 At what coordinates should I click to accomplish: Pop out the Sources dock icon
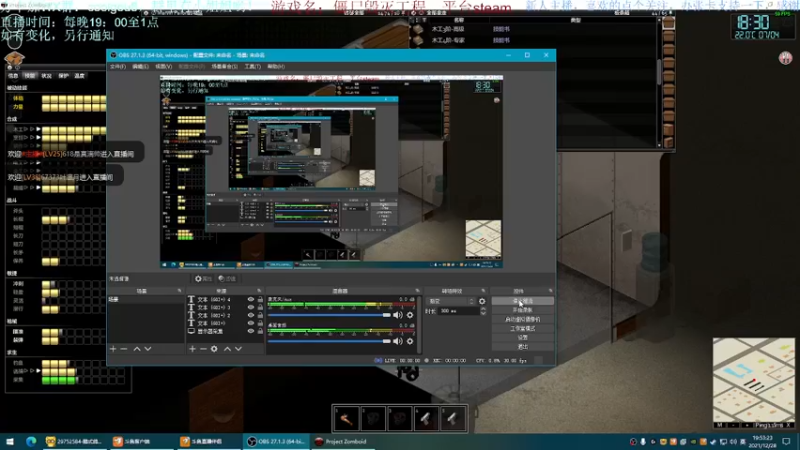[260, 291]
